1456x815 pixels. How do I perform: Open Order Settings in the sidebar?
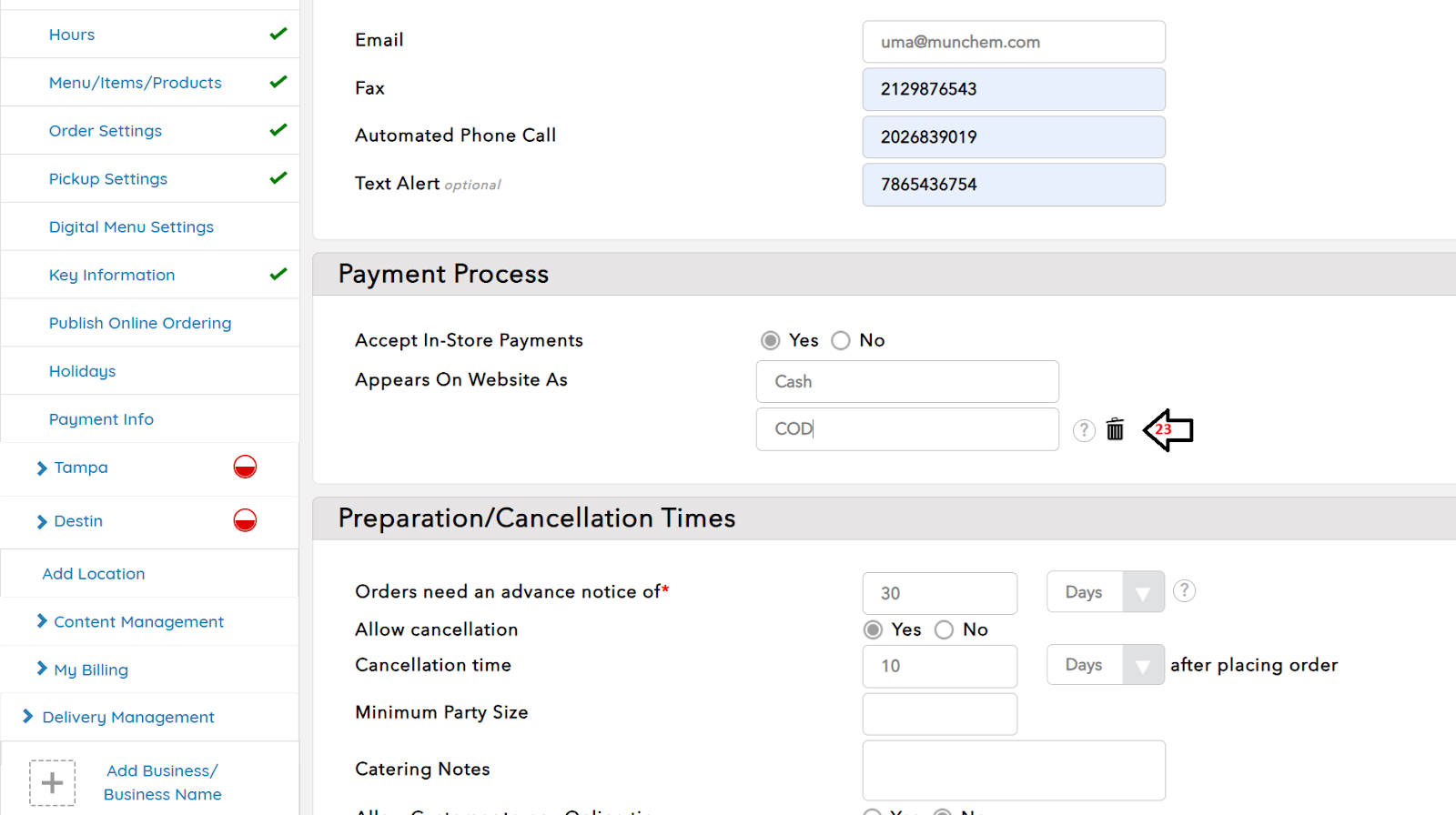(106, 131)
